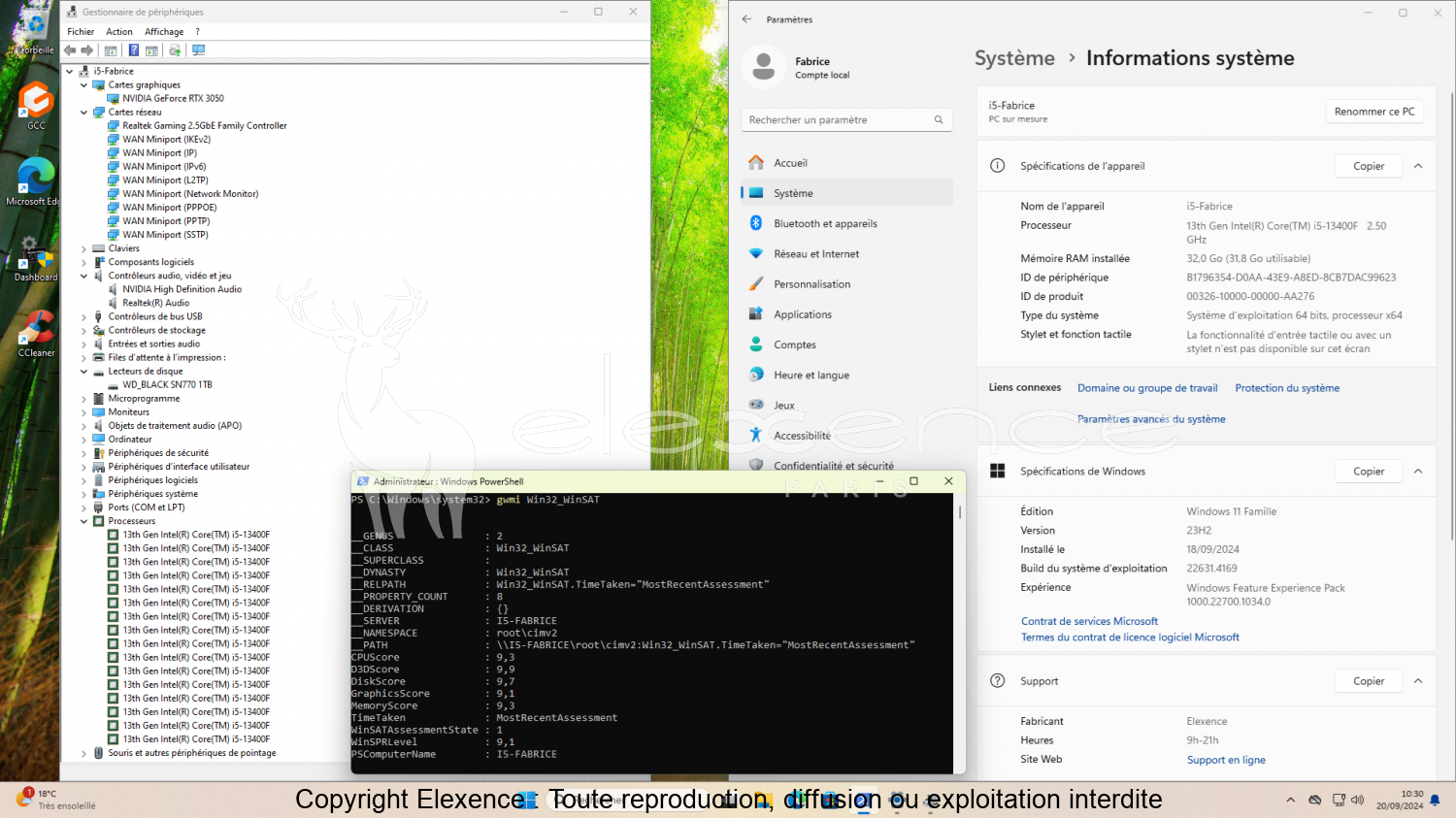Show hidden icons chevron in system tray
The image size is (1456, 818).
pyautogui.click(x=1290, y=800)
